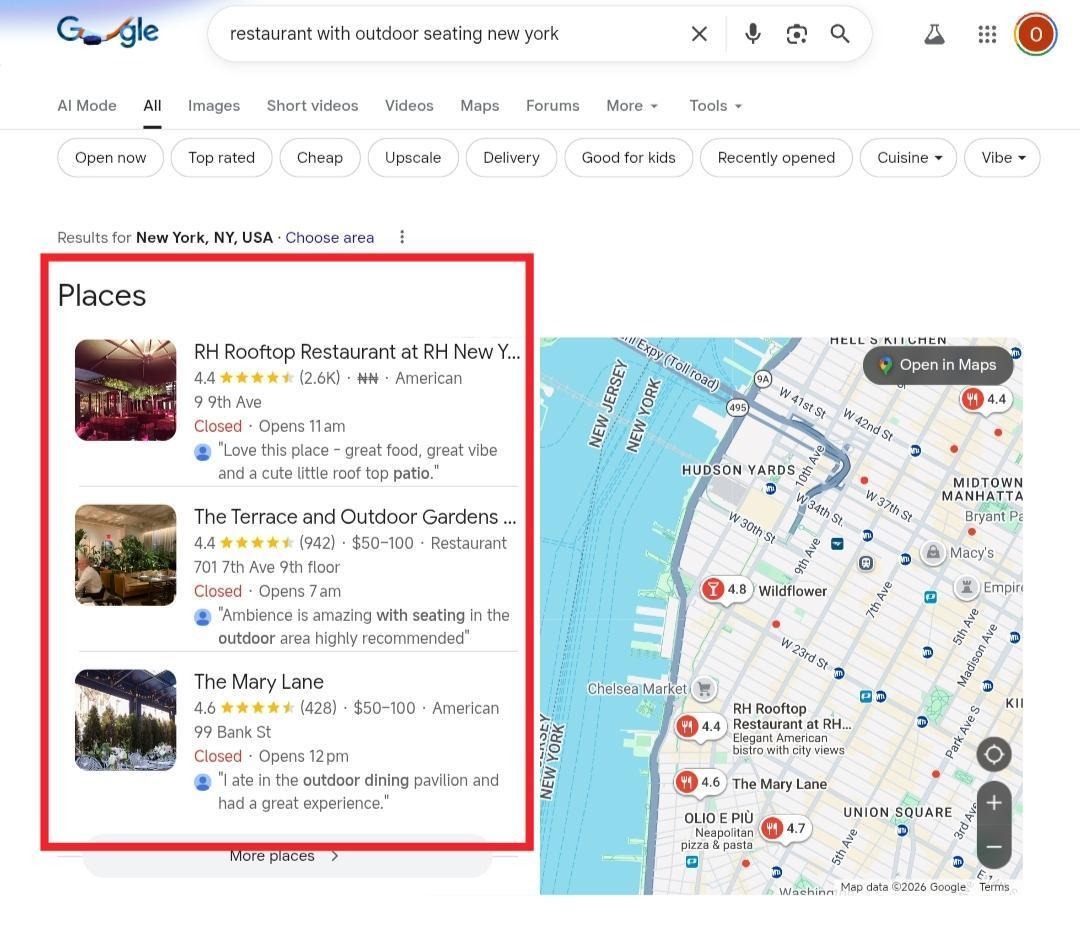The height and width of the screenshot is (927, 1080).
Task: Click the Chelsea Market shopping cart pin
Action: click(x=704, y=688)
